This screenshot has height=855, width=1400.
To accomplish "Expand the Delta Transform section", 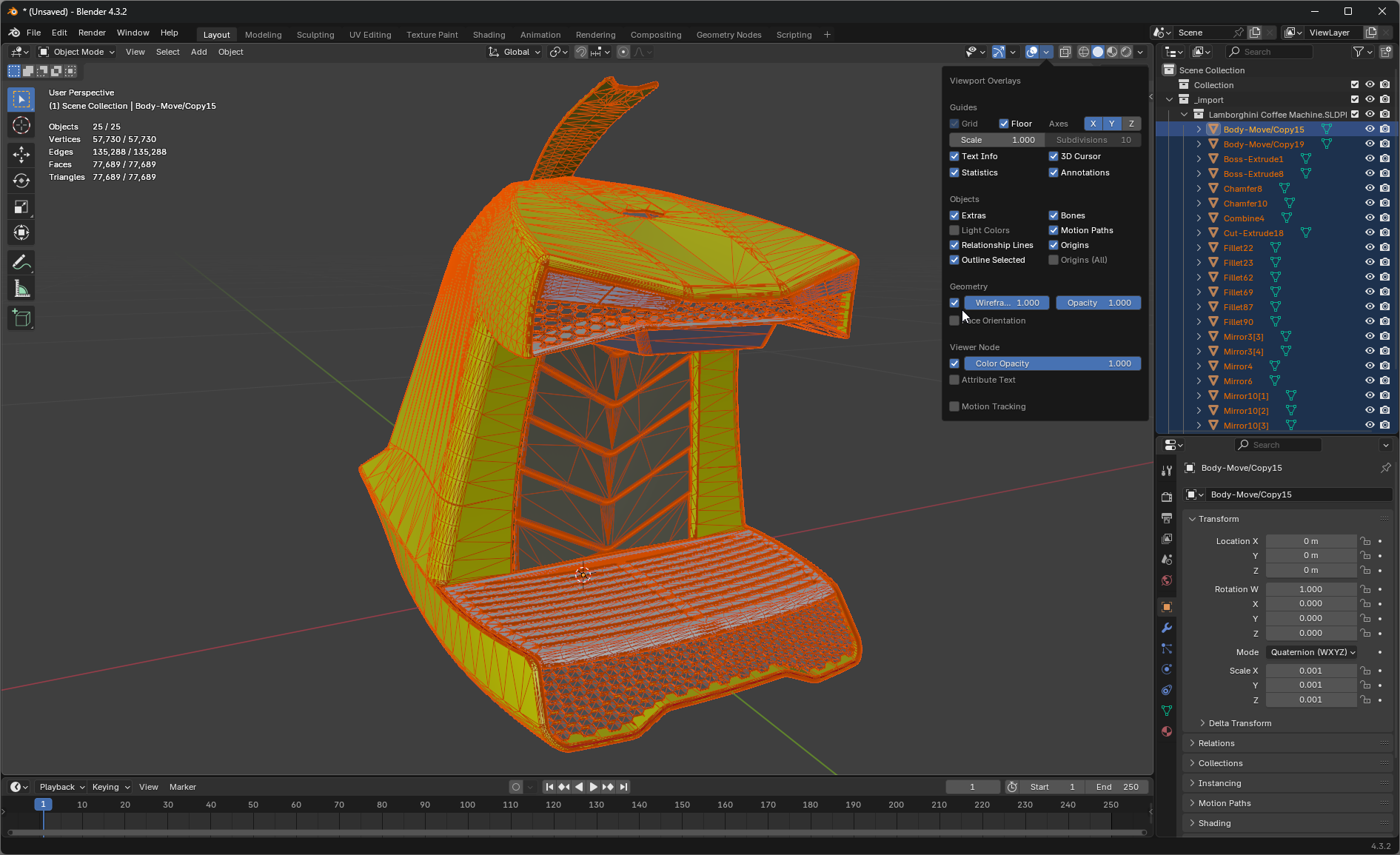I will pyautogui.click(x=1239, y=723).
